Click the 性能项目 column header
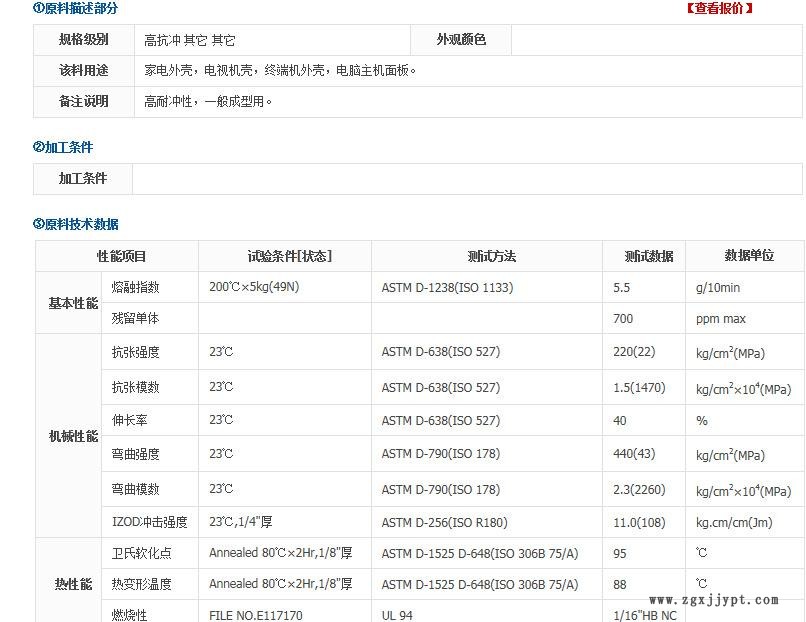This screenshot has width=806, height=622. pyautogui.click(x=121, y=256)
